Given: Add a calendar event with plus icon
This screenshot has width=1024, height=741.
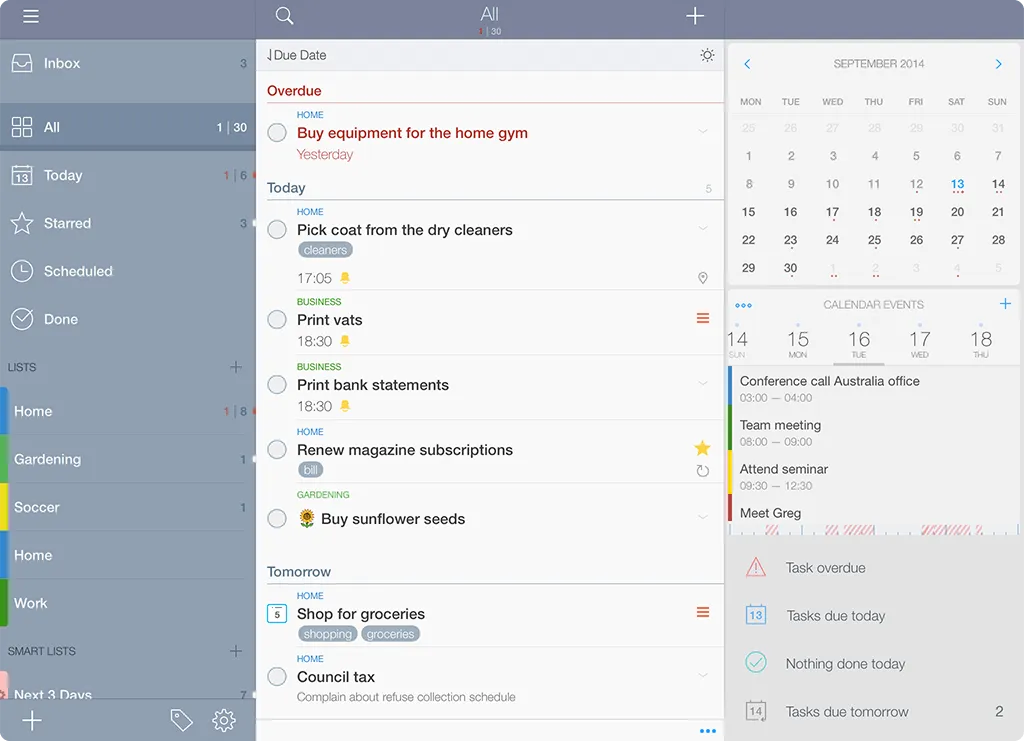Looking at the screenshot, I should pos(1005,304).
